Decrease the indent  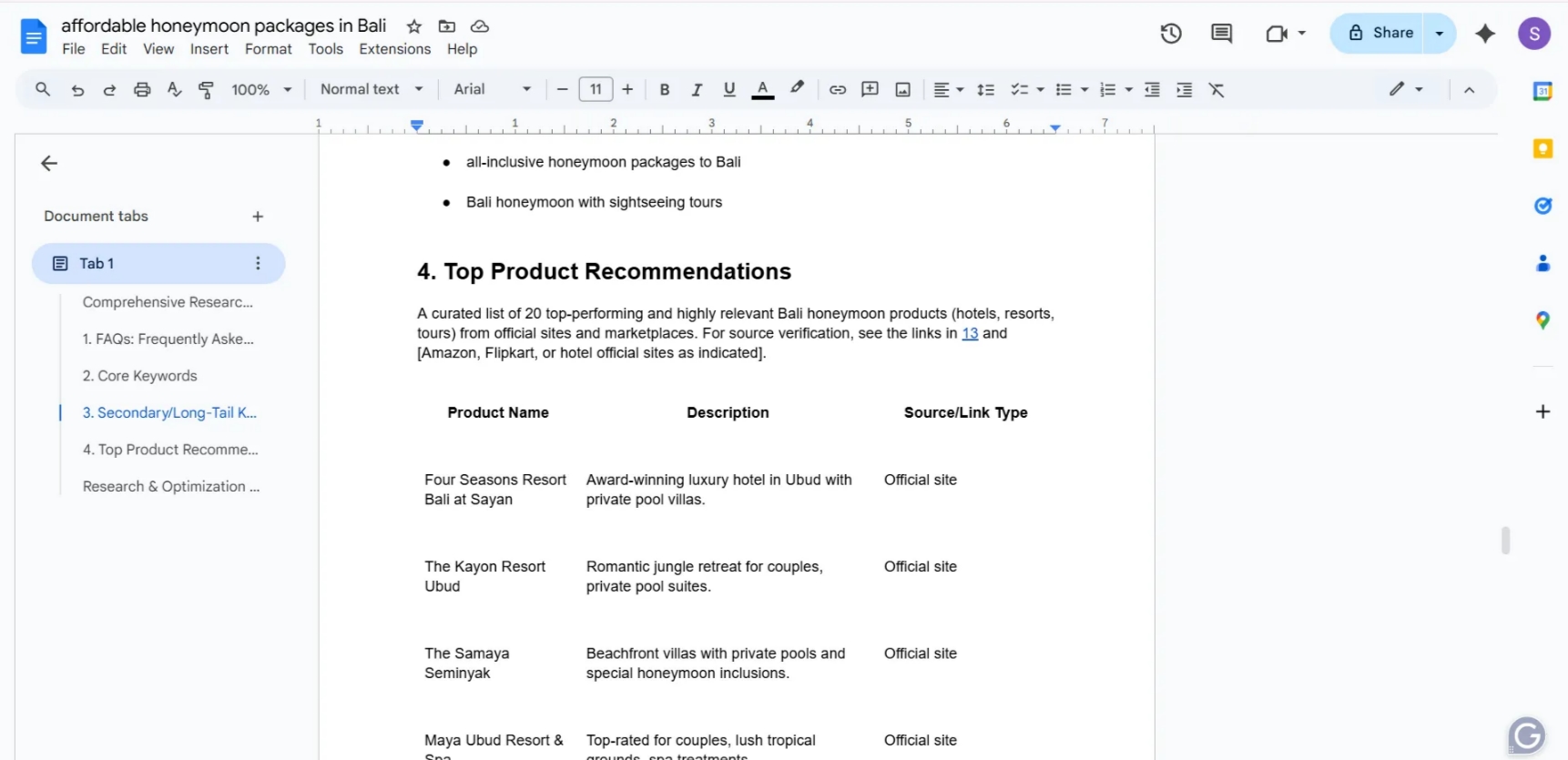coord(1152,89)
